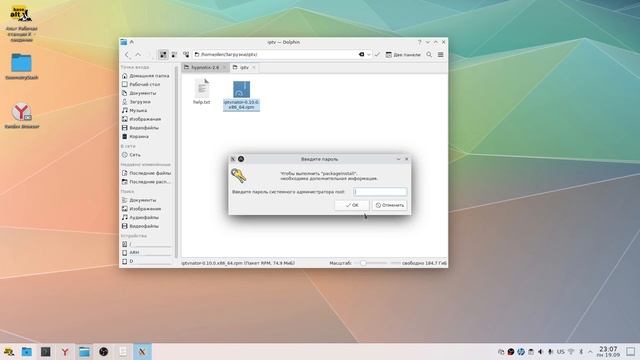This screenshot has width=640, height=360.
Task: Click the Dolphin window pin arrow
Action: 131,42
